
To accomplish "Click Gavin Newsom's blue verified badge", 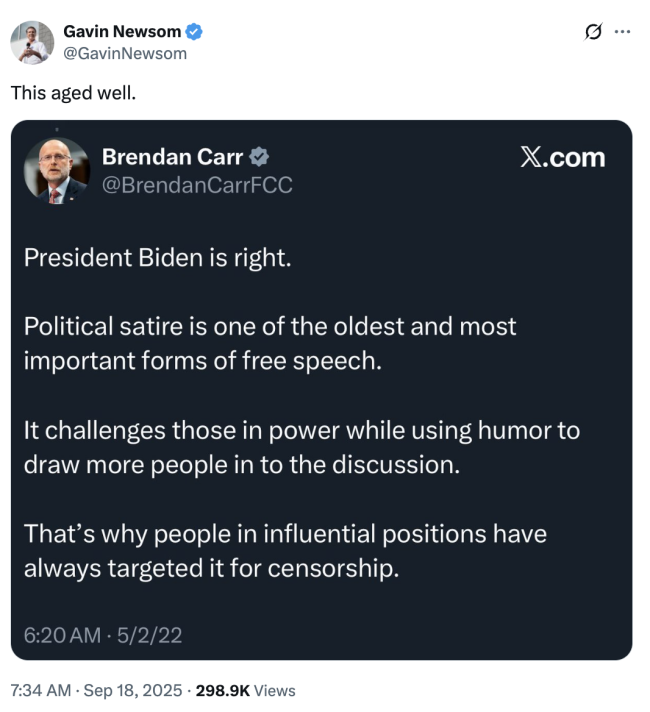I will [x=194, y=32].
